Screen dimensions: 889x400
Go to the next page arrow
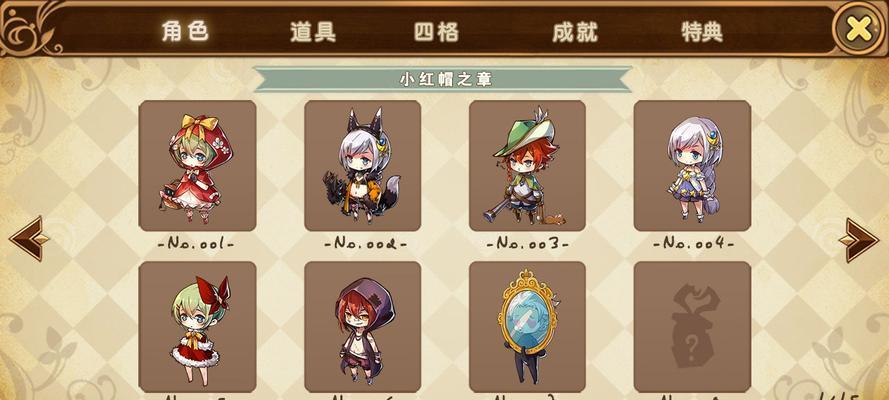click(858, 240)
